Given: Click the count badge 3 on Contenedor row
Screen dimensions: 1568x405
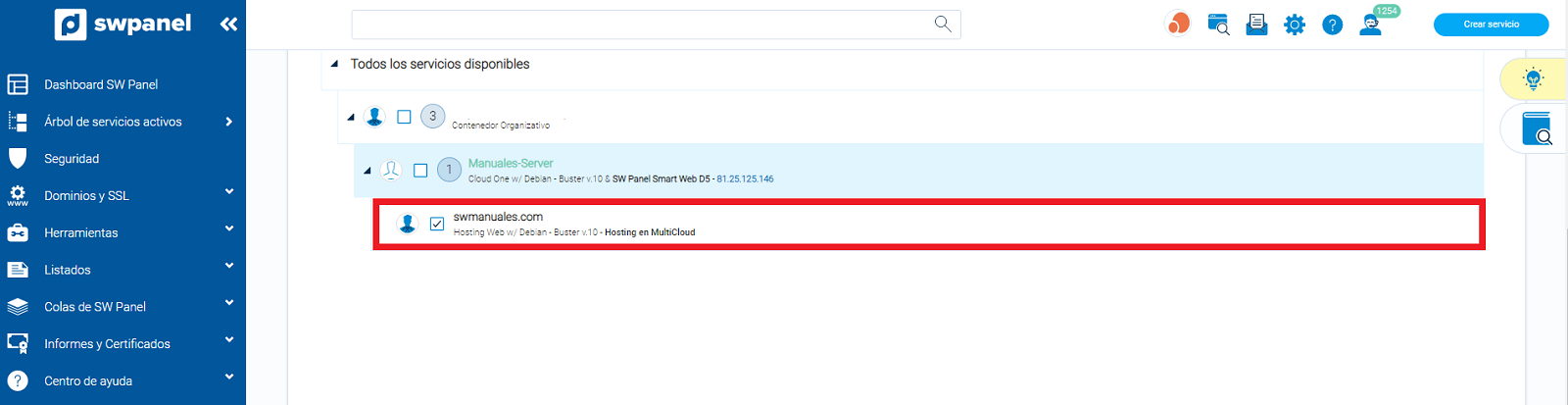Looking at the screenshot, I should (433, 116).
